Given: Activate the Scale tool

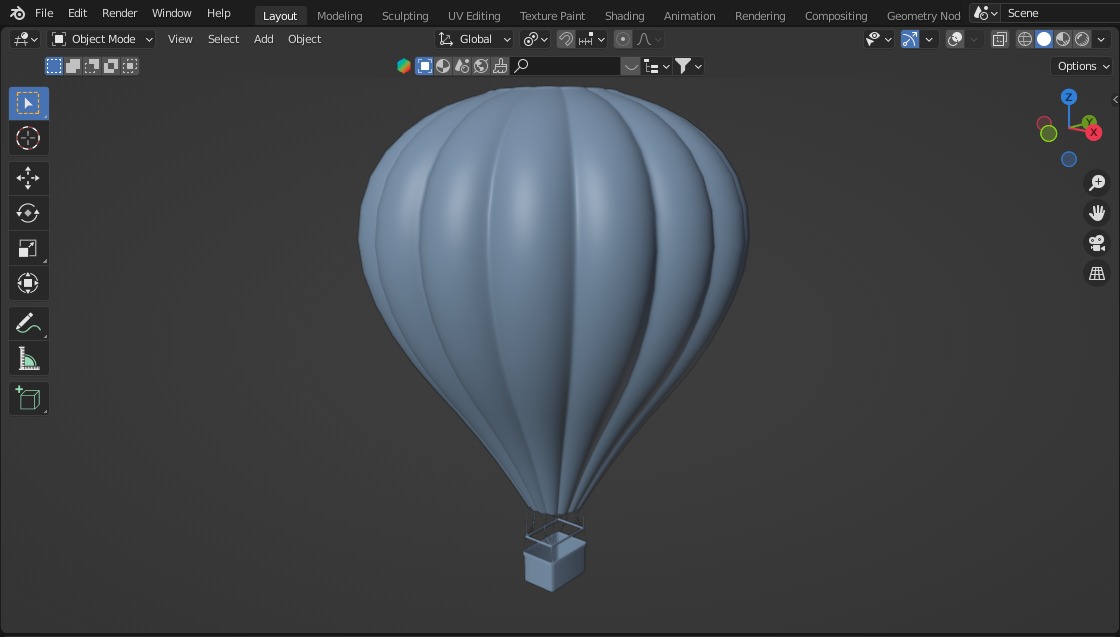Looking at the screenshot, I should point(29,248).
